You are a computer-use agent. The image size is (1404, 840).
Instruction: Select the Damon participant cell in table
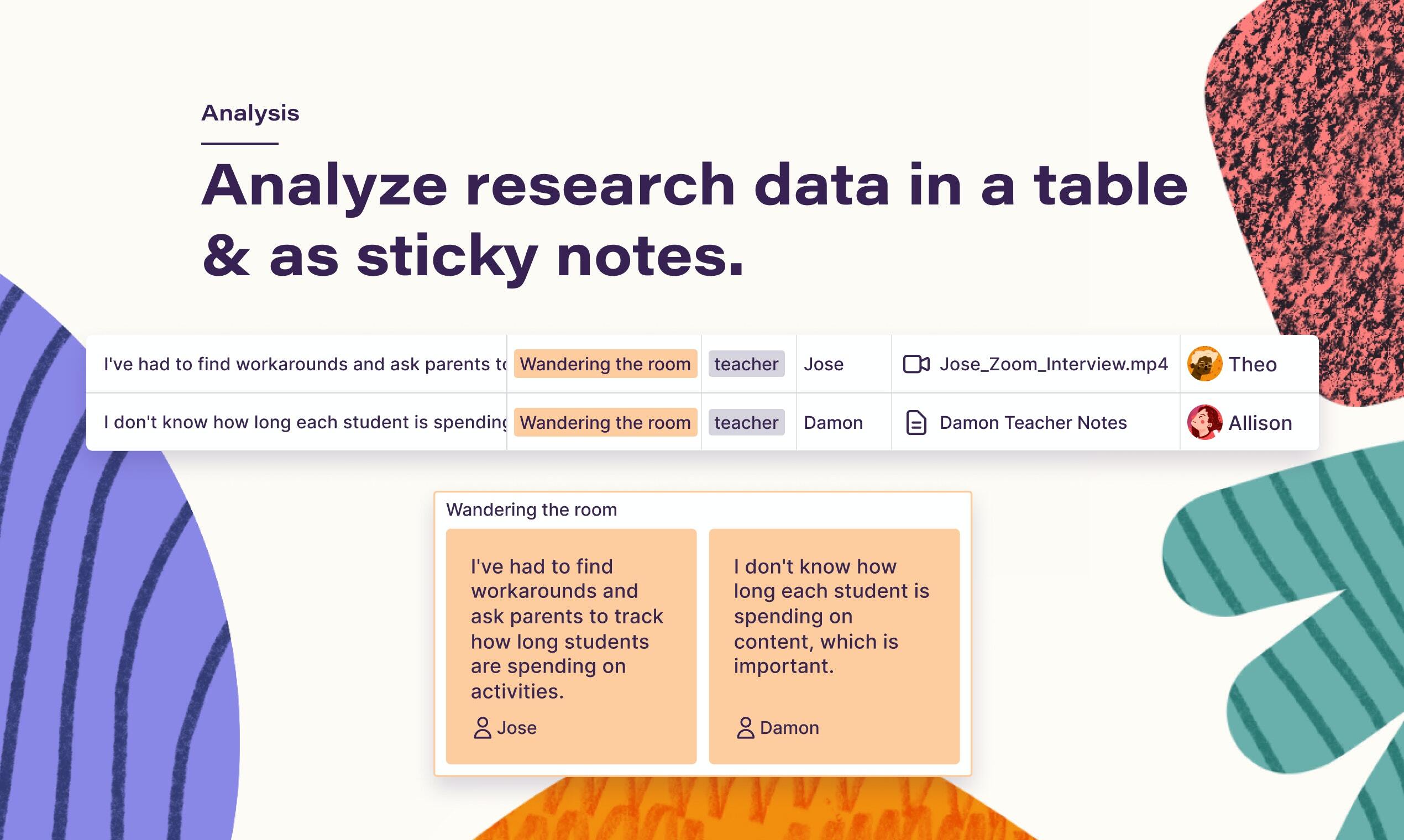pyautogui.click(x=844, y=422)
